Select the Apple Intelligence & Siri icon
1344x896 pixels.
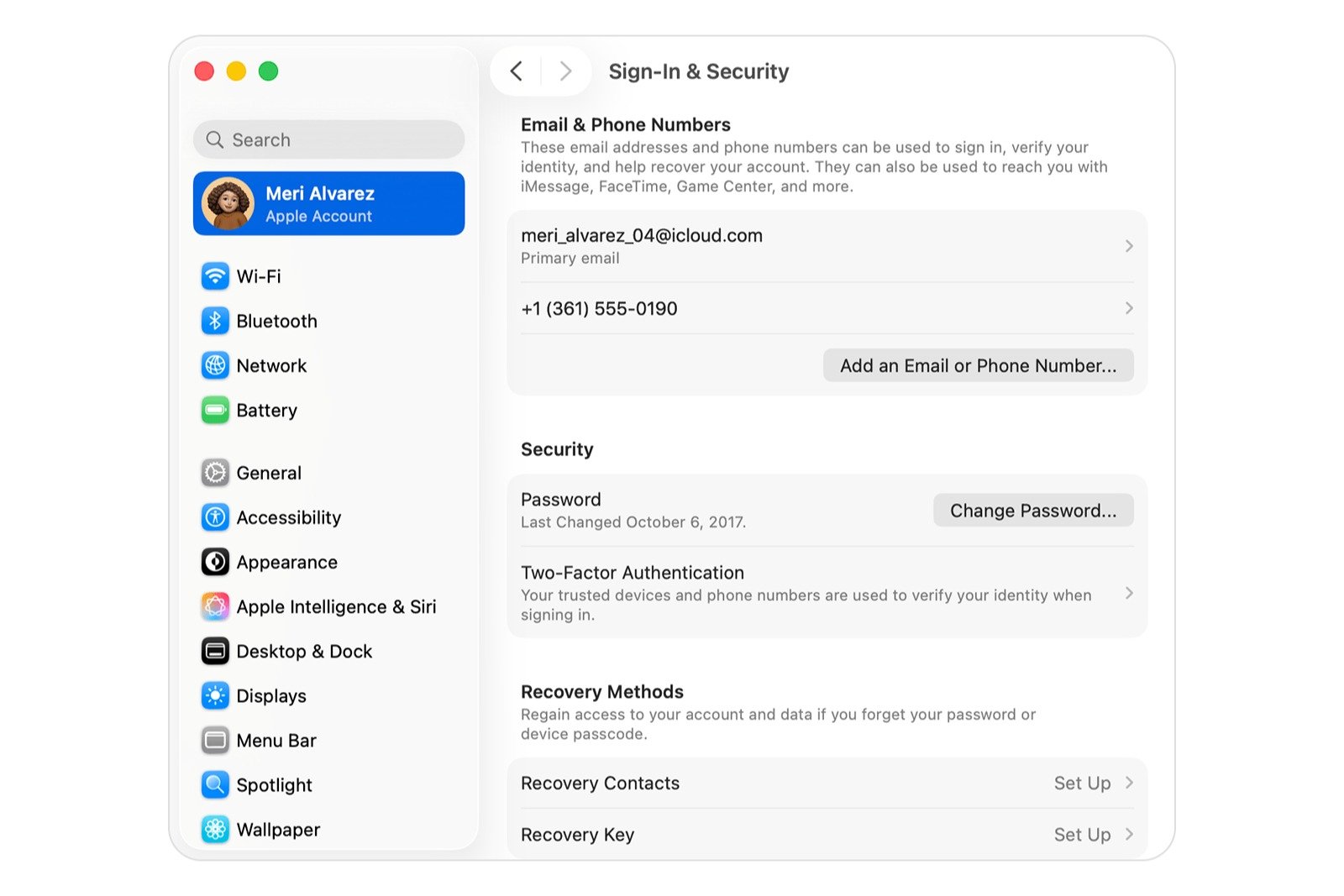pyautogui.click(x=215, y=606)
